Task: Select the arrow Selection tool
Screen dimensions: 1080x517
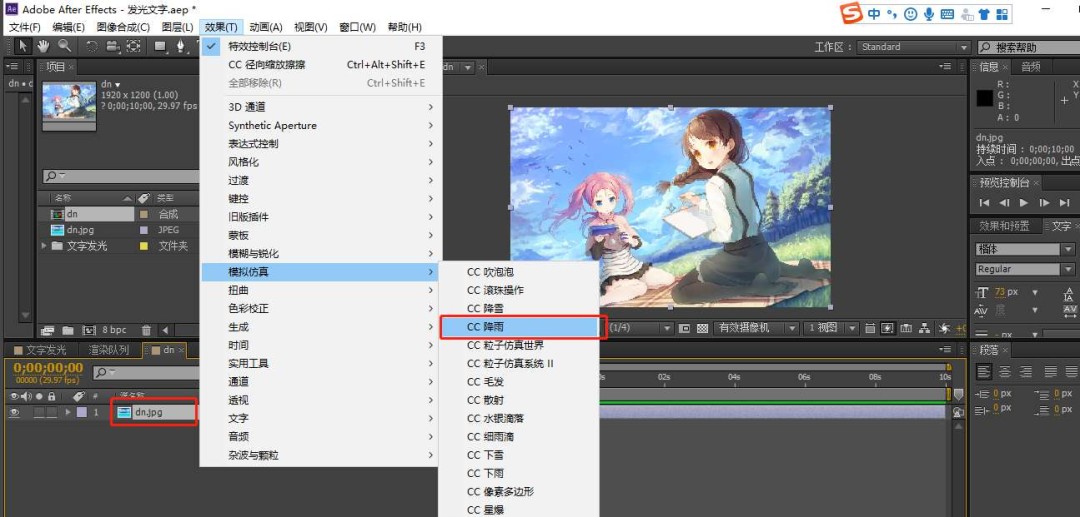Action: (x=22, y=46)
